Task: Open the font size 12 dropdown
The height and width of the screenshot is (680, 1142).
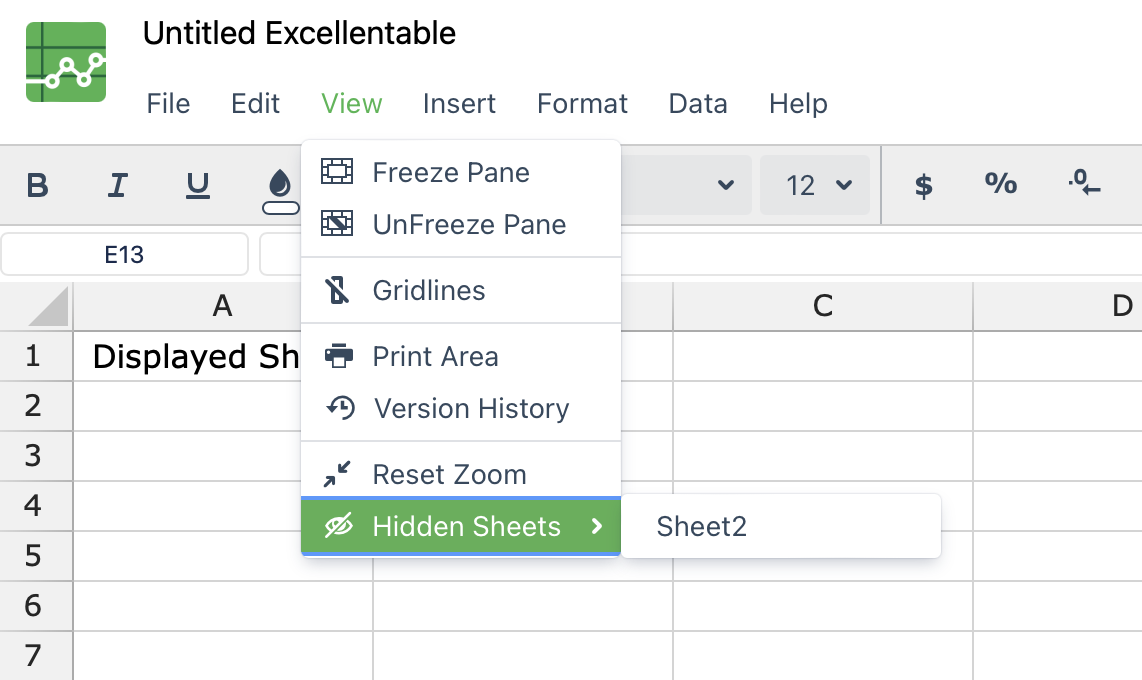Action: (x=815, y=185)
